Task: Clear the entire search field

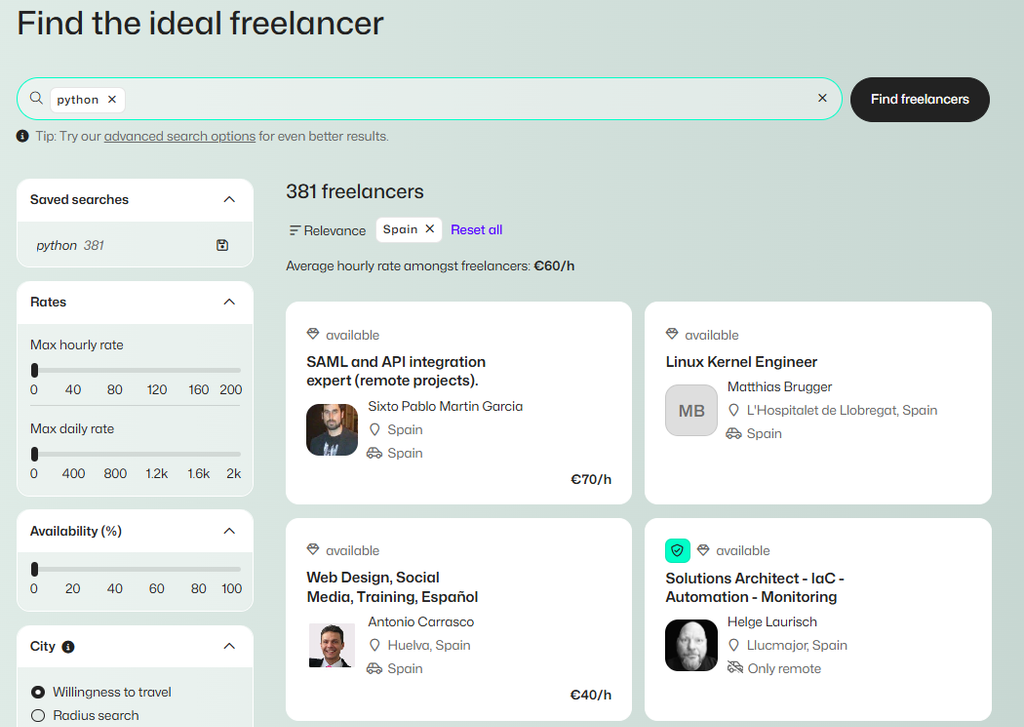Action: click(x=822, y=98)
